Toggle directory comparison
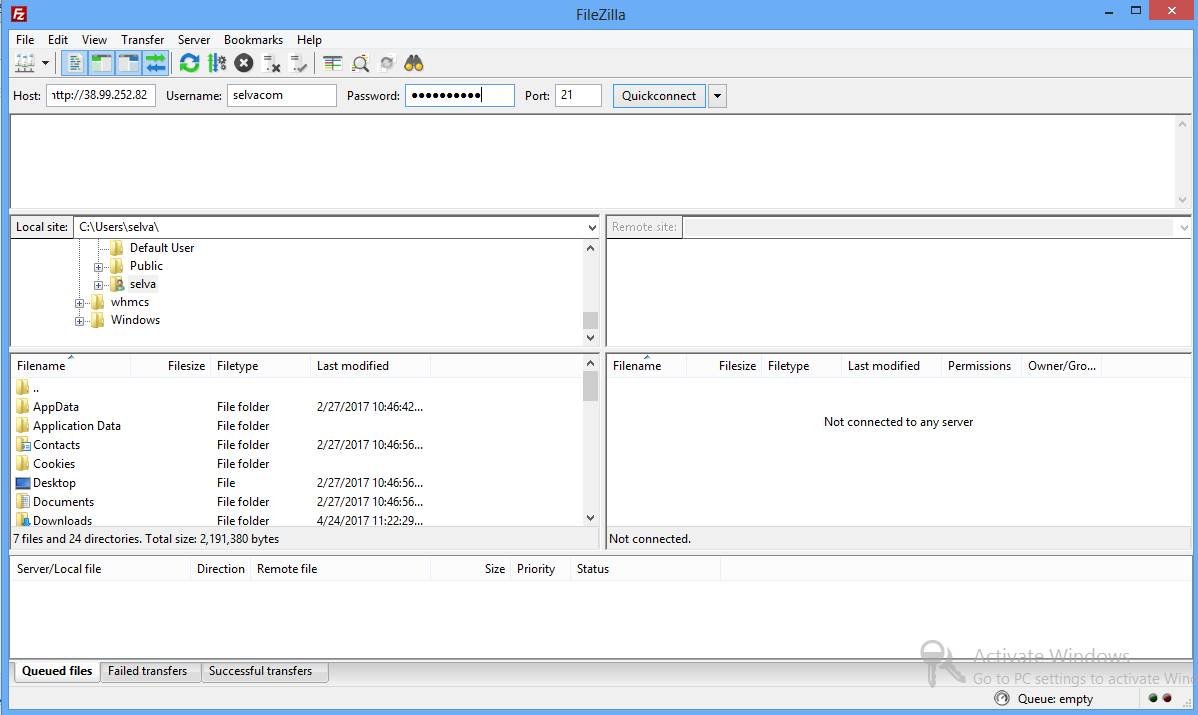The image size is (1198, 715). click(360, 63)
